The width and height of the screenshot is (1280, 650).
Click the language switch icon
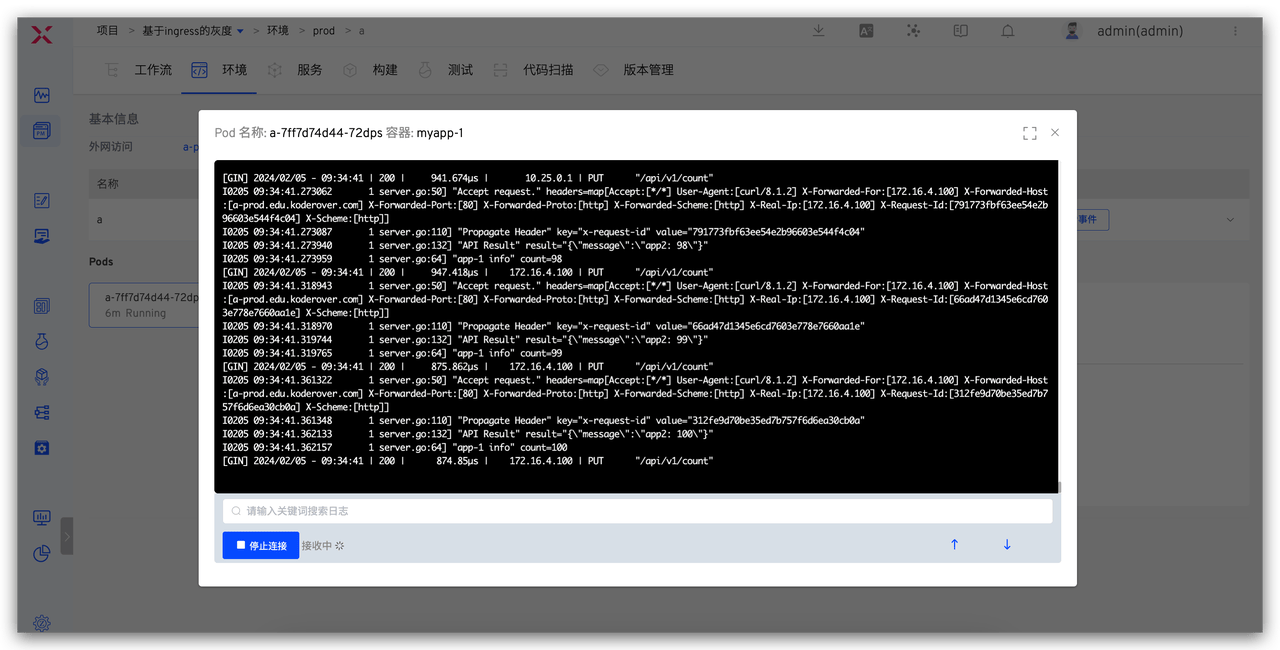pyautogui.click(x=866, y=31)
